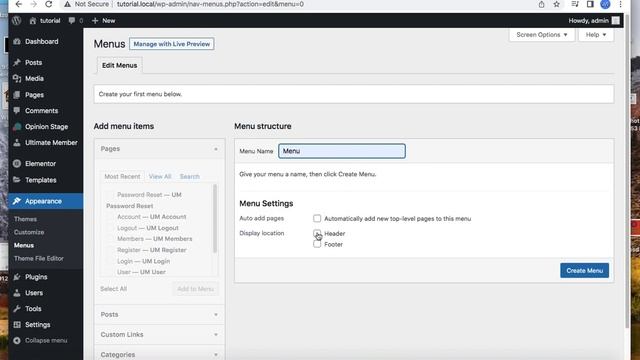
Task: Open Ultimate Member in the sidebar
Action: [x=51, y=142]
